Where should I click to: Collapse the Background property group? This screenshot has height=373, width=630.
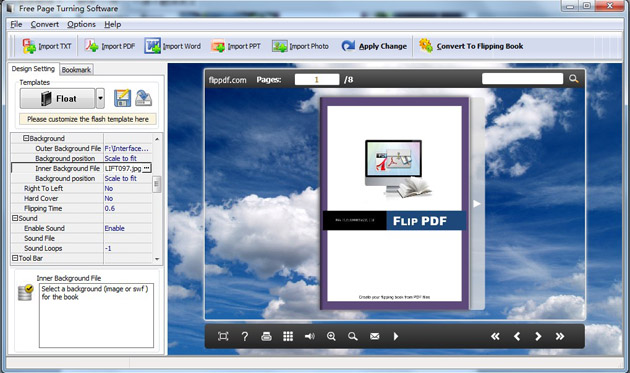(x=26, y=138)
